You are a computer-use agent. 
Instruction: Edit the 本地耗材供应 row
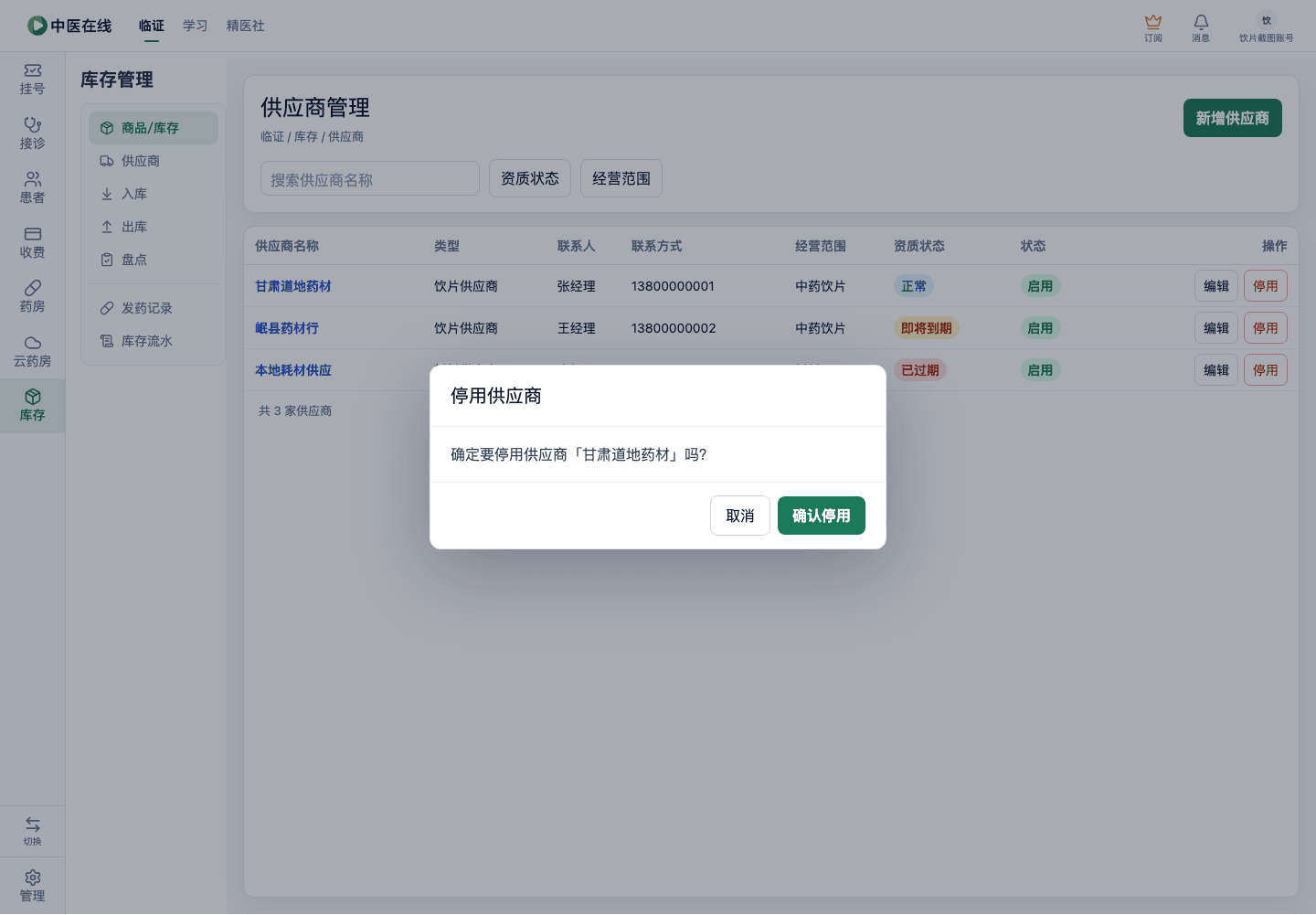pos(1216,370)
